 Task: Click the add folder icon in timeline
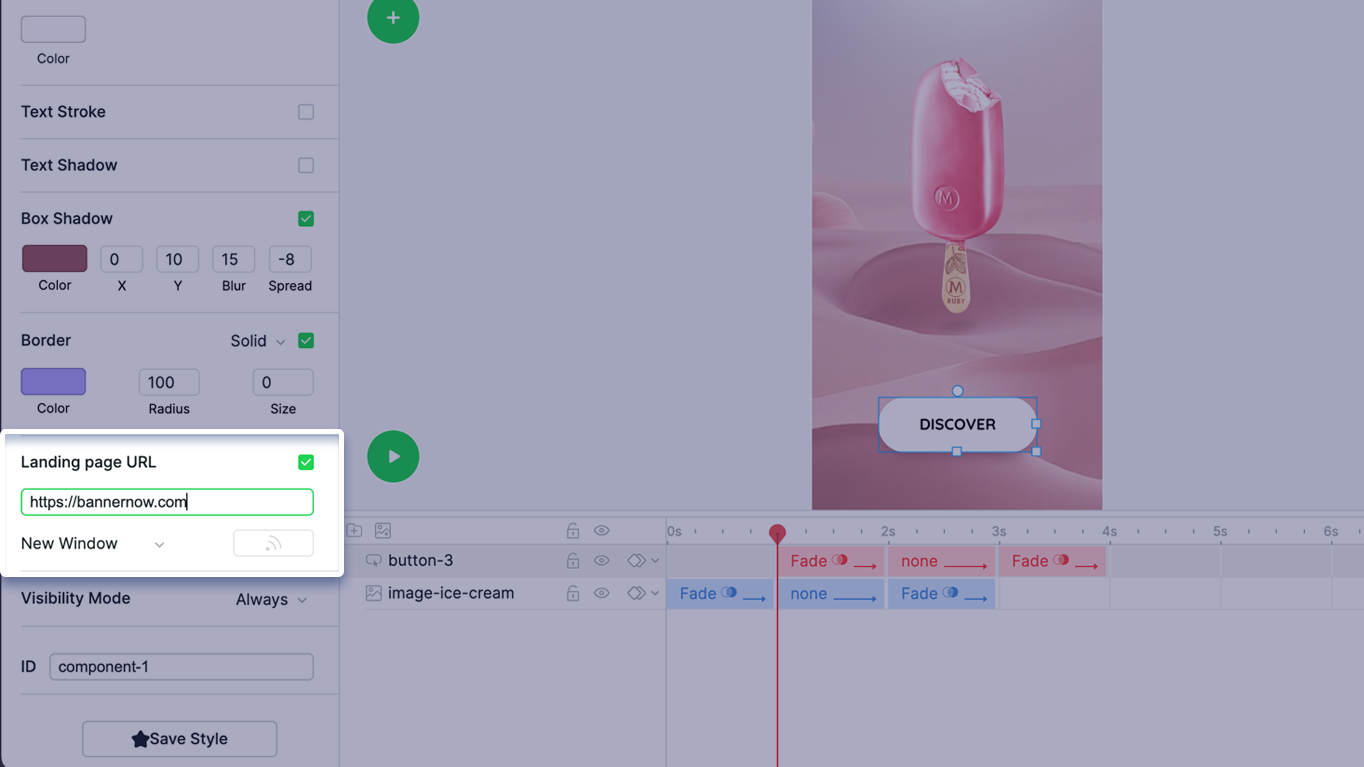click(354, 531)
